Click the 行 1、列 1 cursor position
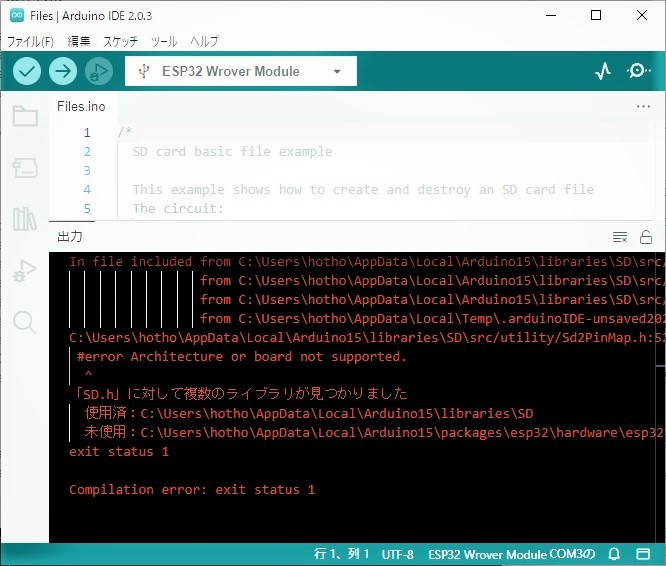666x566 pixels. [341, 554]
